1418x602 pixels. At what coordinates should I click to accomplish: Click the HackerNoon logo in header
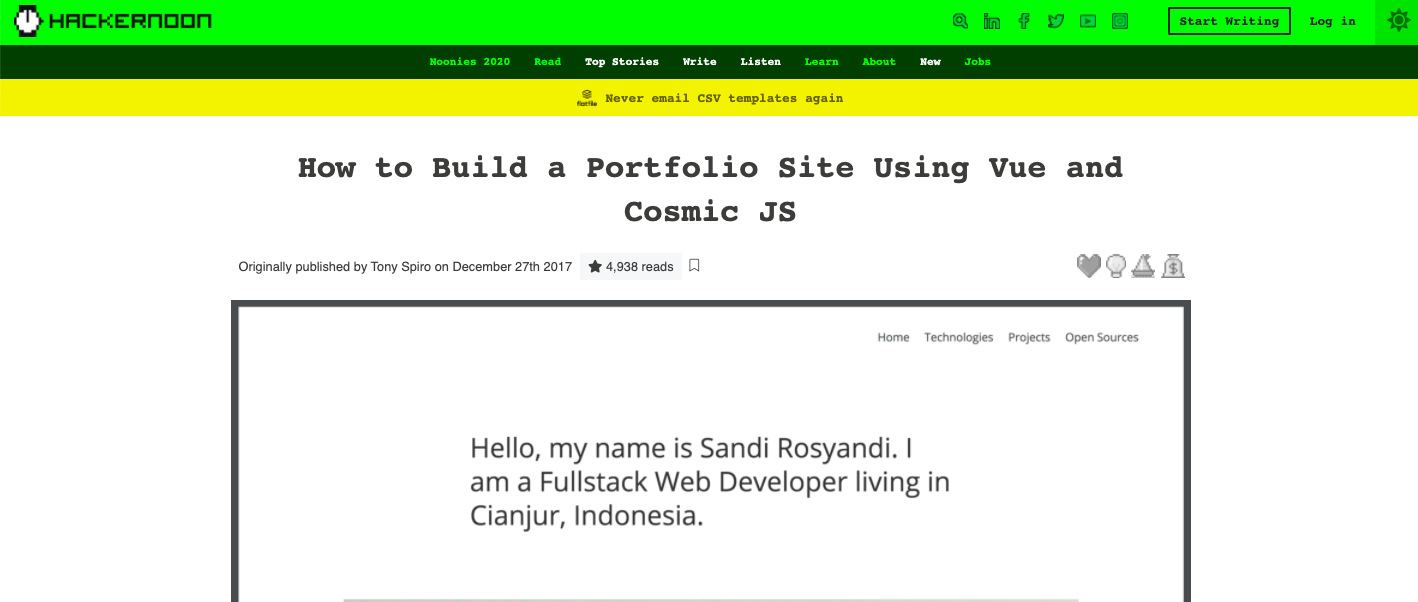coord(113,21)
